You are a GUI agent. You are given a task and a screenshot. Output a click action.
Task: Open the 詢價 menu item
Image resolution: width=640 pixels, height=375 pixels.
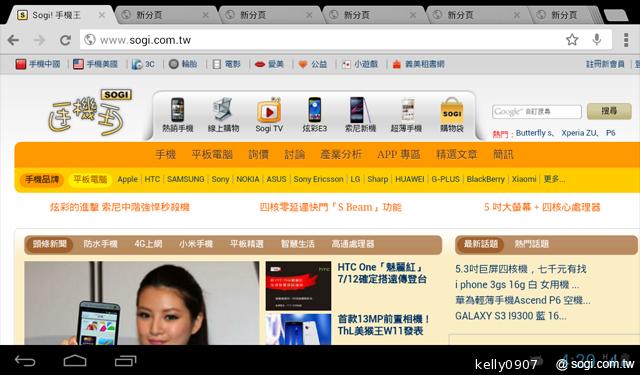pyautogui.click(x=258, y=154)
